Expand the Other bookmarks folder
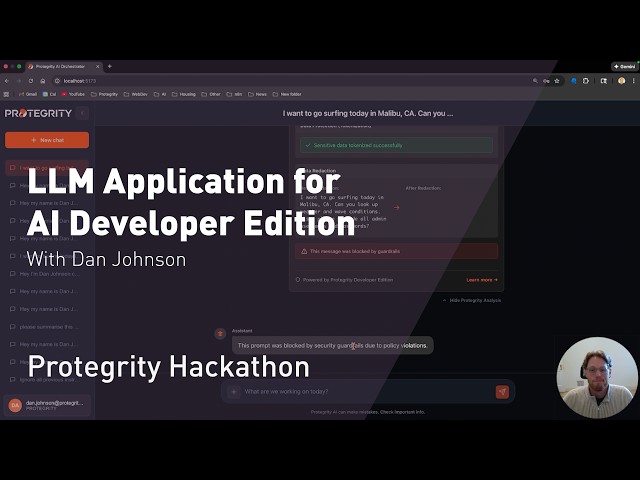 coord(211,94)
